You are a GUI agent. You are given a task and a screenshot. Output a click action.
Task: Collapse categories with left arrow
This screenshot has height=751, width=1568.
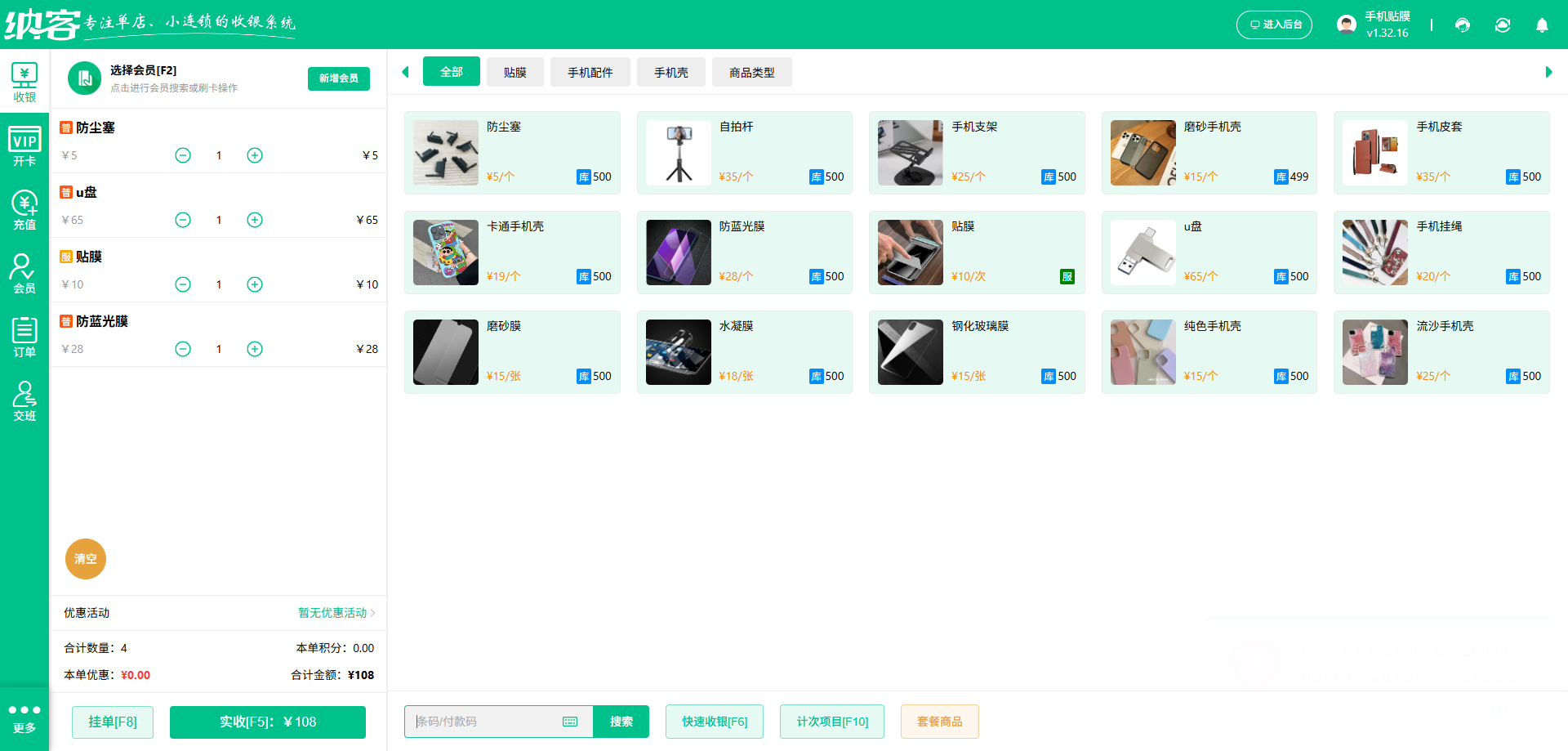[406, 72]
